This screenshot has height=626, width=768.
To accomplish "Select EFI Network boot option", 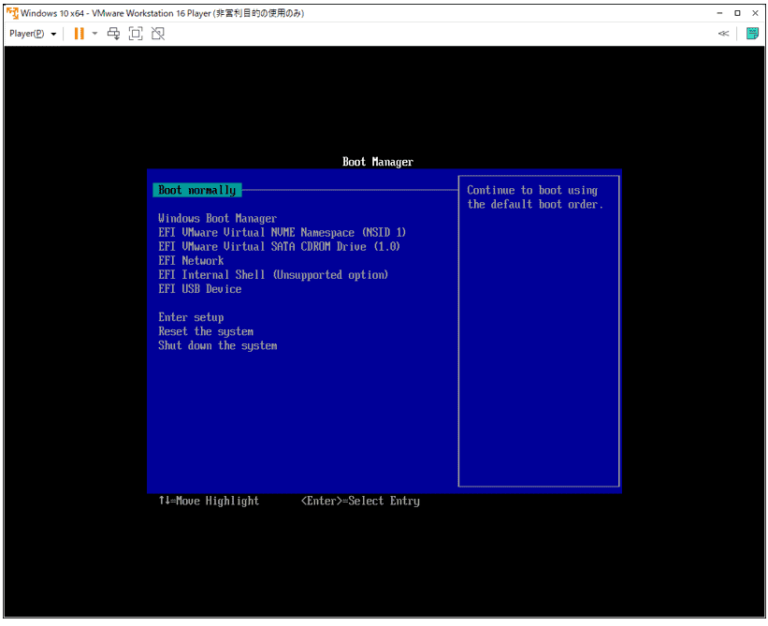I will [x=191, y=261].
